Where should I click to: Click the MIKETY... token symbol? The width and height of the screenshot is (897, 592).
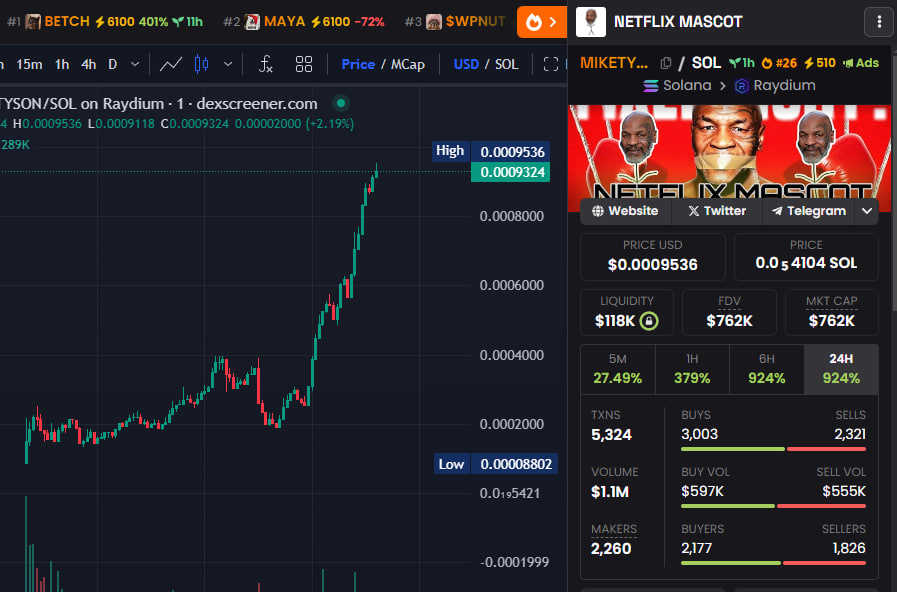[614, 63]
